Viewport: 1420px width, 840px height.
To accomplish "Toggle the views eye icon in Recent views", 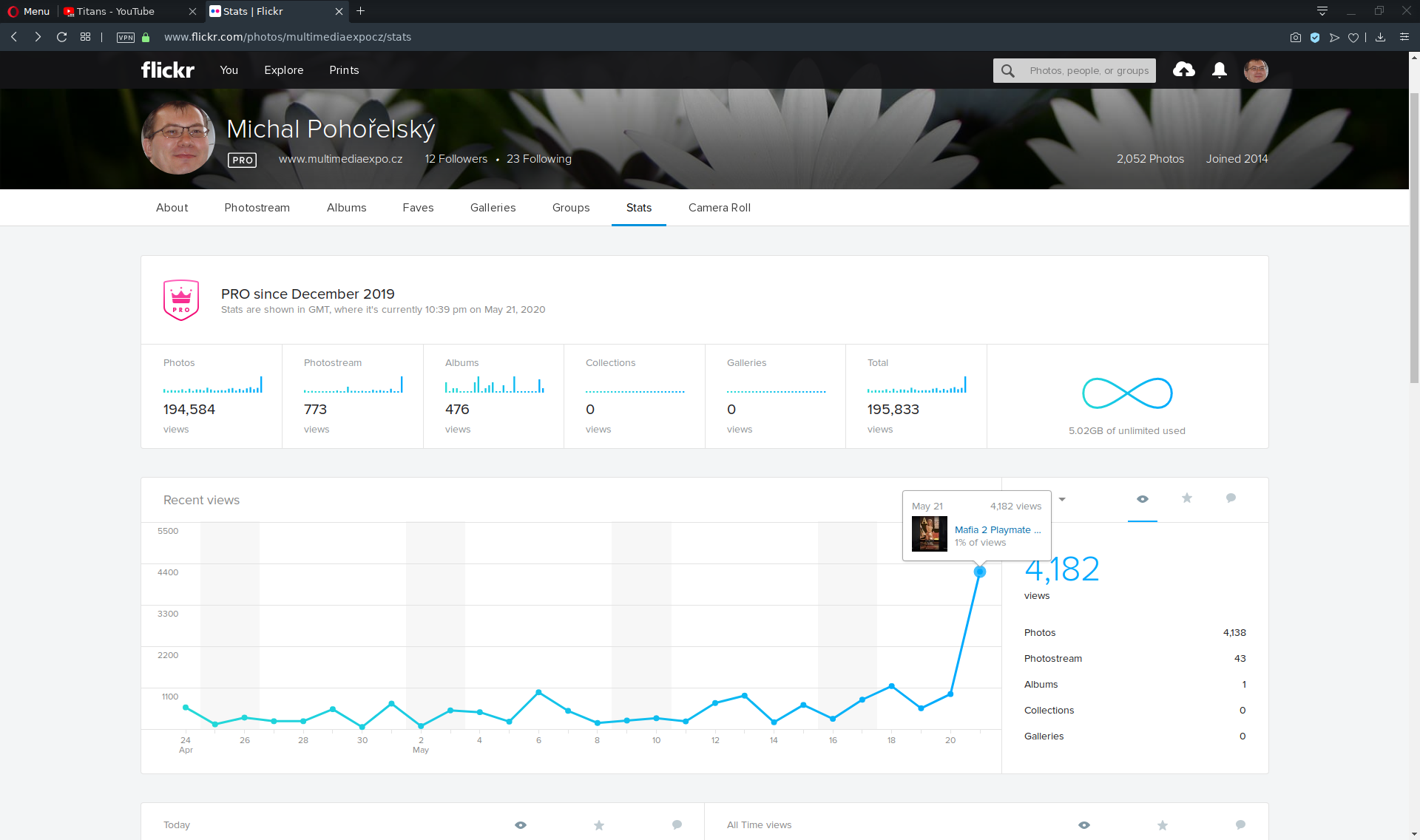I will 1143,499.
